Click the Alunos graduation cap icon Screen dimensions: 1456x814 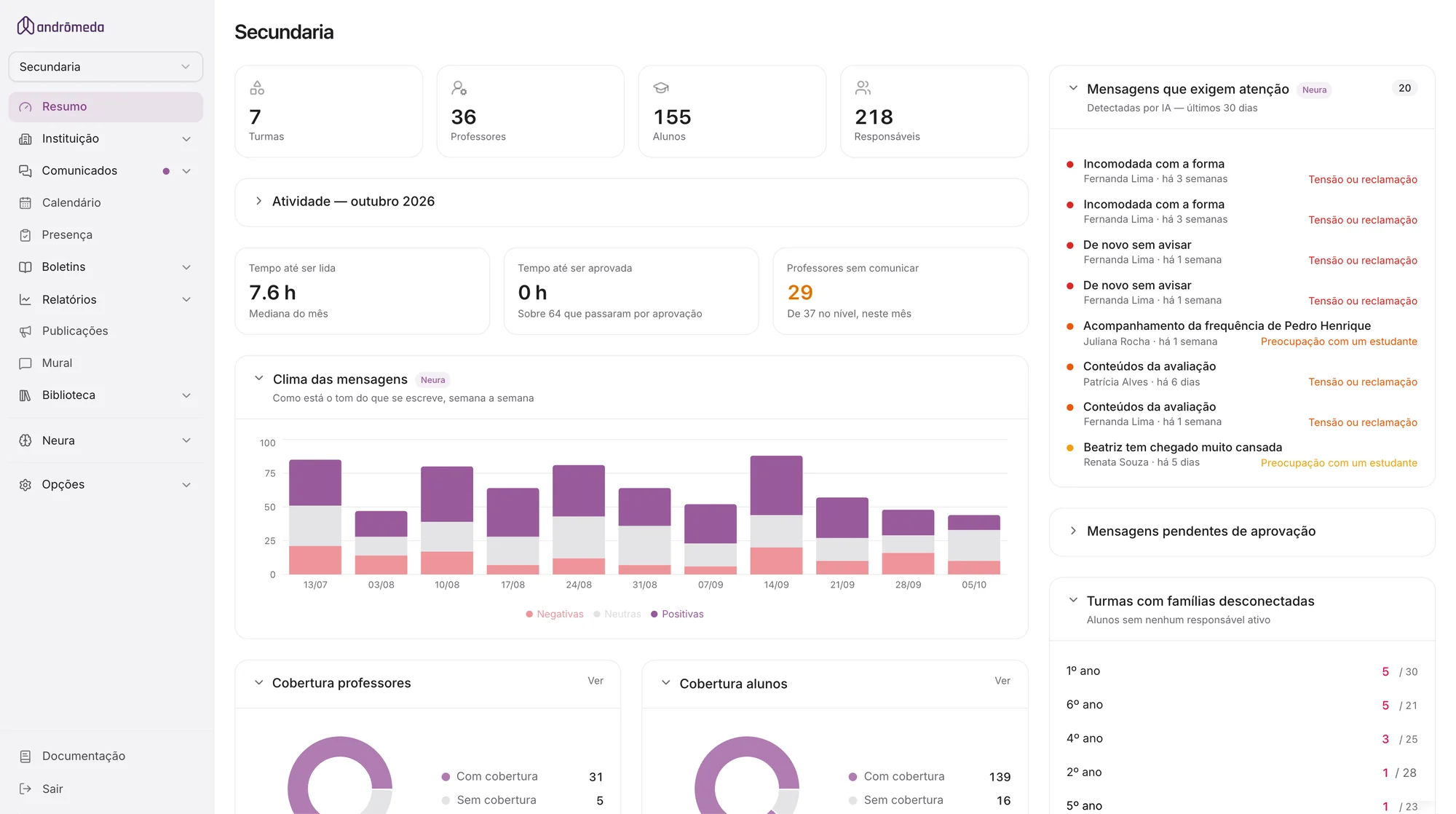click(661, 88)
